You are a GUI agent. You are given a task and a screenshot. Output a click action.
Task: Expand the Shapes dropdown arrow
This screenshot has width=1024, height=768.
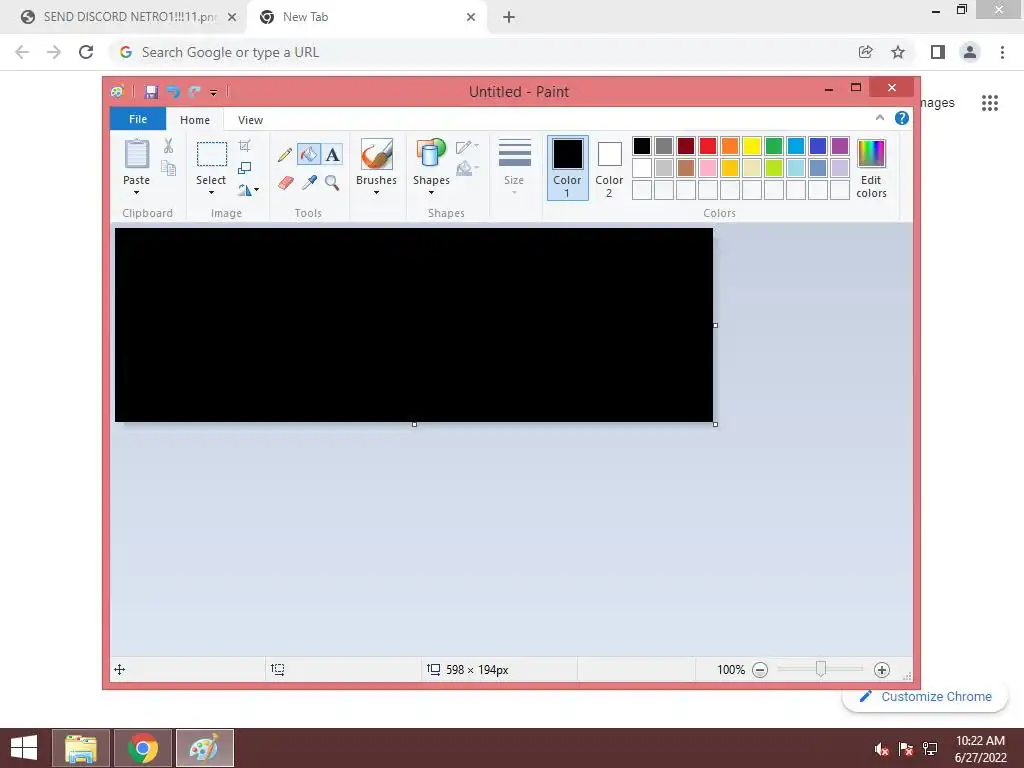[431, 193]
